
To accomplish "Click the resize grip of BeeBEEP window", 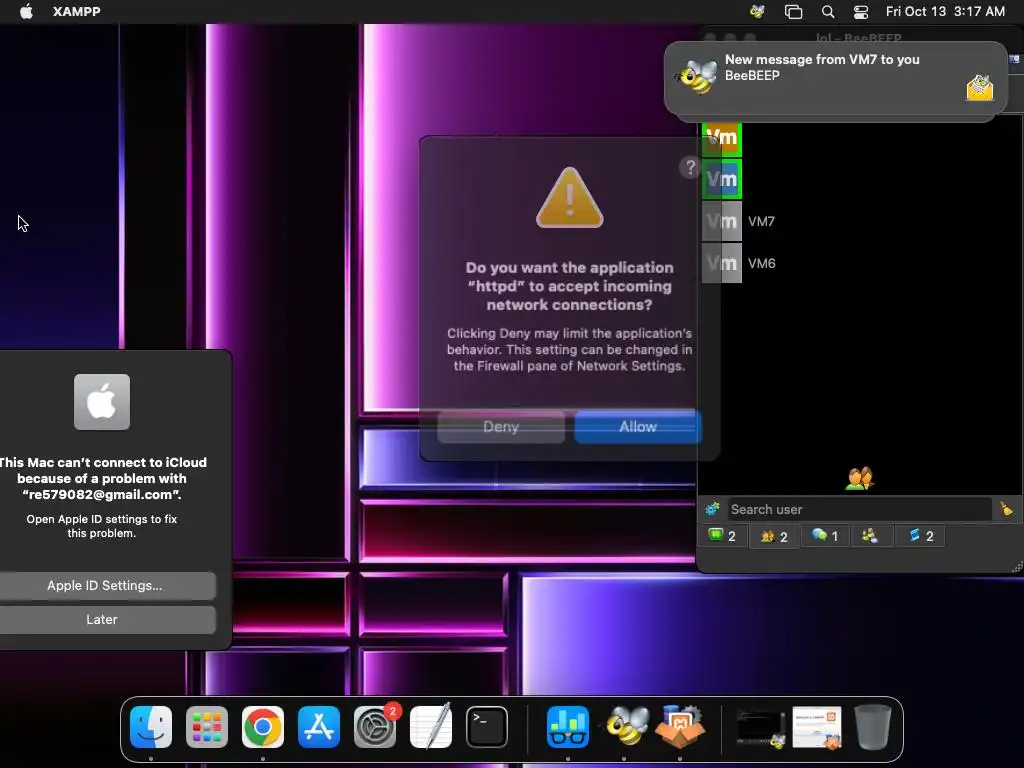I will click(1016, 567).
